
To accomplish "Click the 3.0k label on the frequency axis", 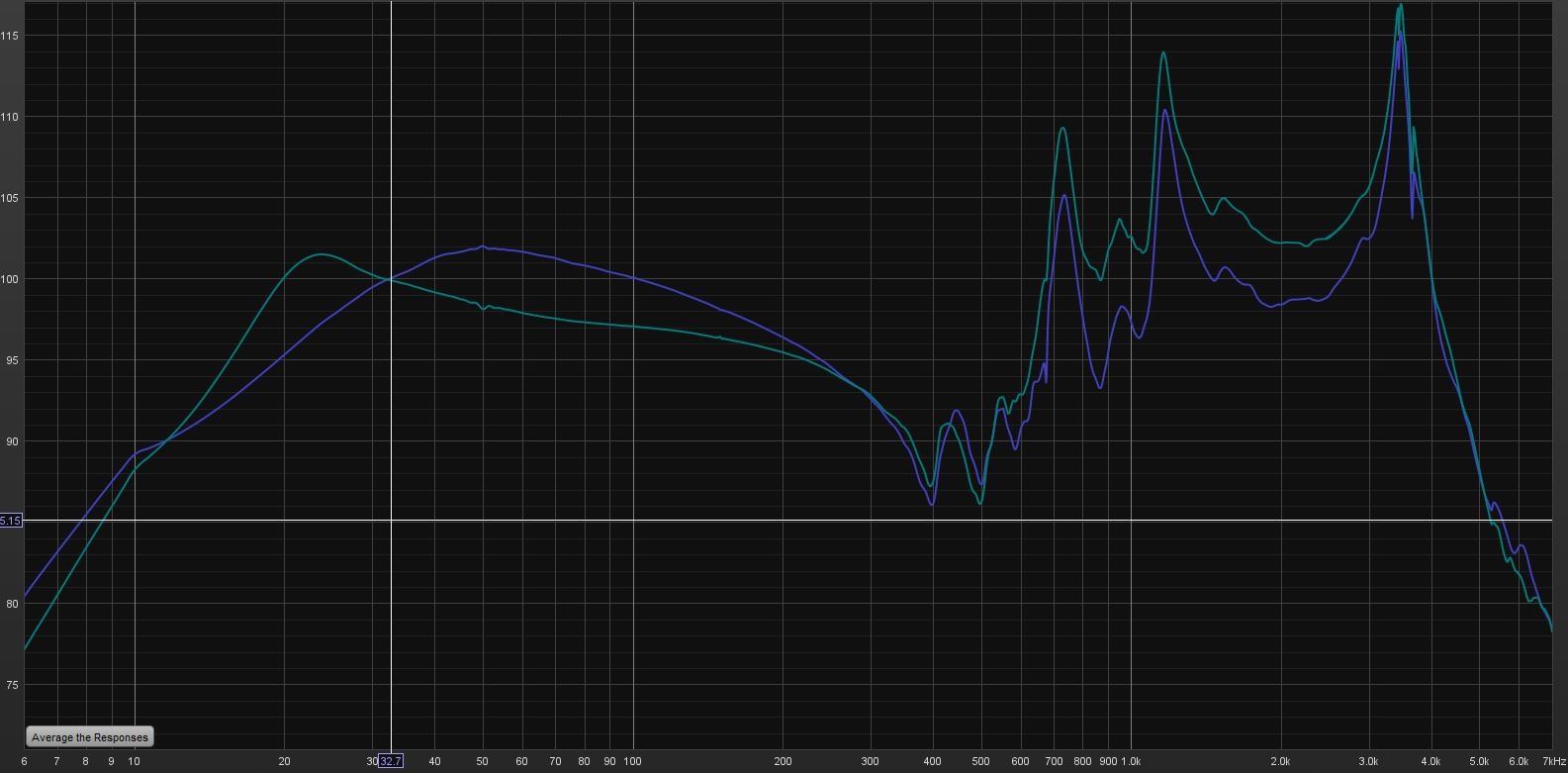I will (1370, 761).
